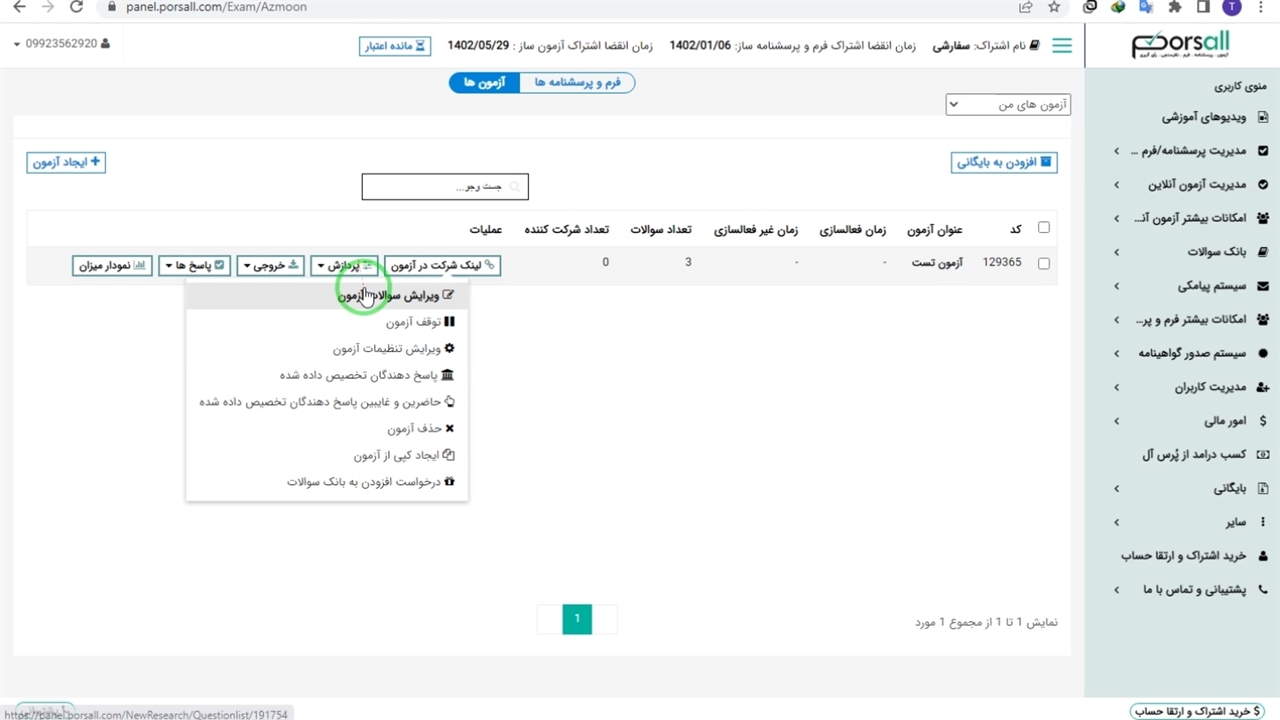Bookmark page with the star icon

pyautogui.click(x=1054, y=7)
